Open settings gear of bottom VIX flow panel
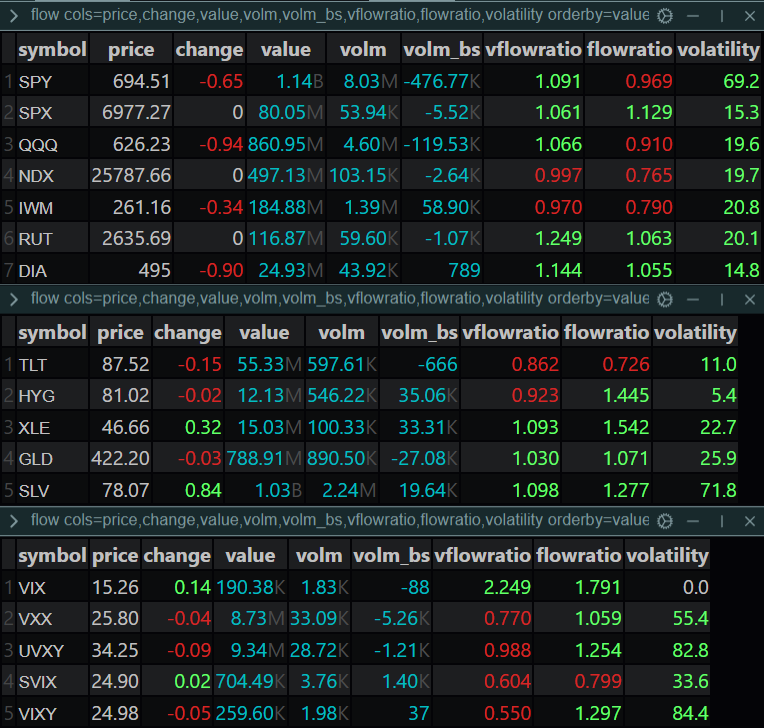 [665, 521]
